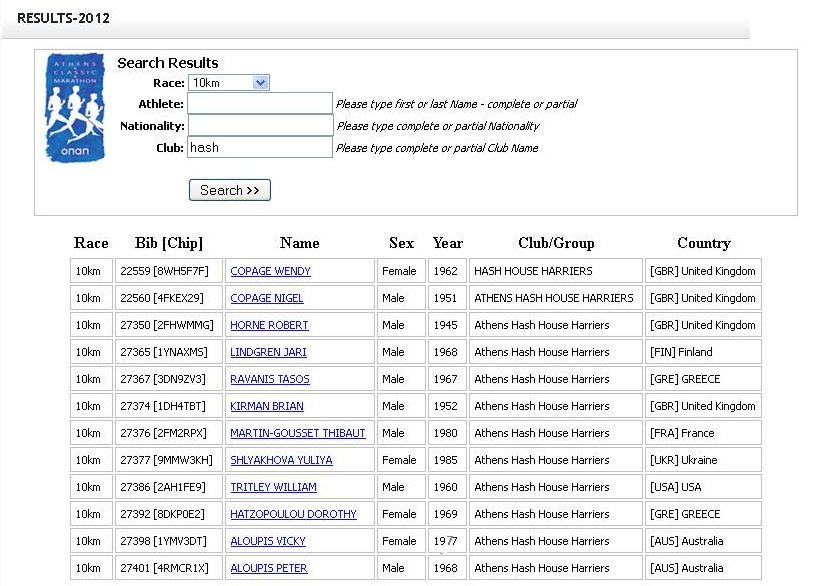Click the Name column header
Screen dimensions: 838x586
[299, 243]
